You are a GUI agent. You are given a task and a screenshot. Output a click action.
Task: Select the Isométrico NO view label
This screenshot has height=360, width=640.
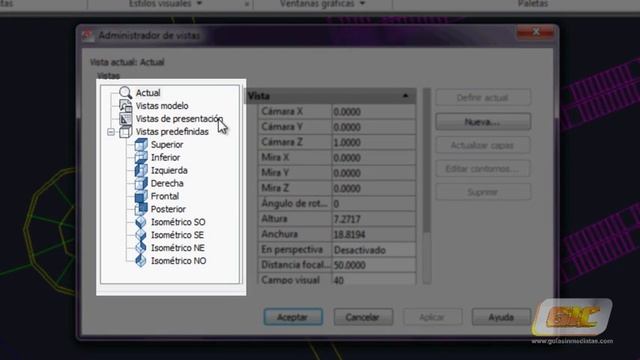(178, 261)
